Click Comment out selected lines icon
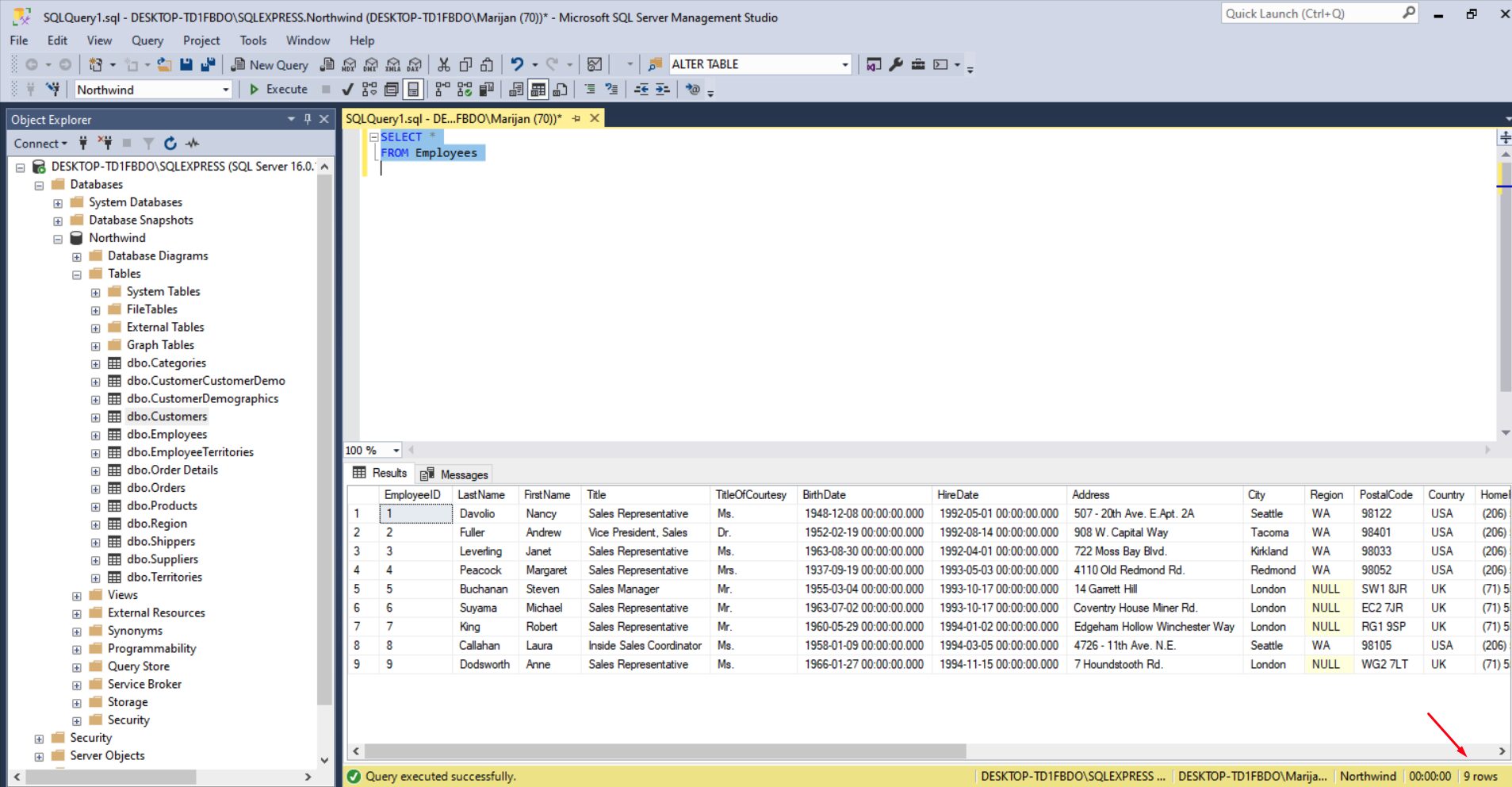The height and width of the screenshot is (787, 1512). [590, 90]
